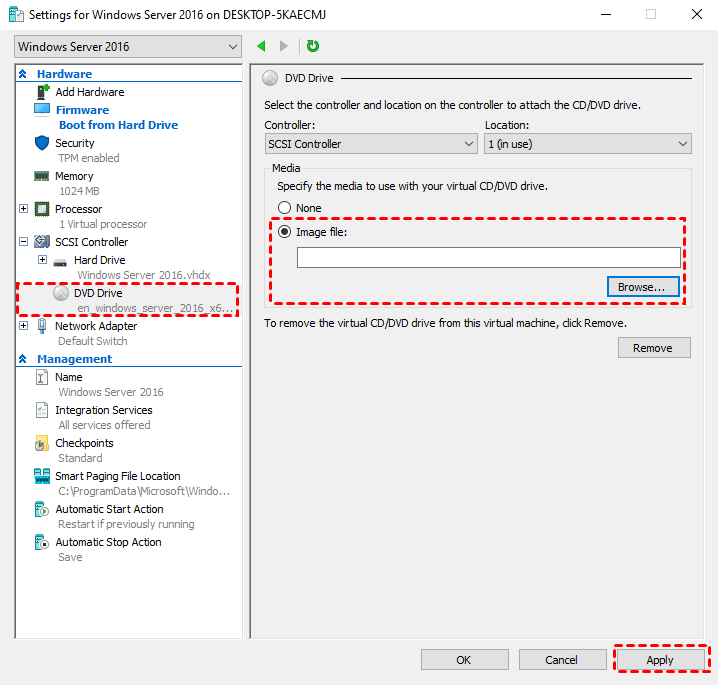Click the Add Hardware icon
The image size is (718, 685).
[x=42, y=92]
